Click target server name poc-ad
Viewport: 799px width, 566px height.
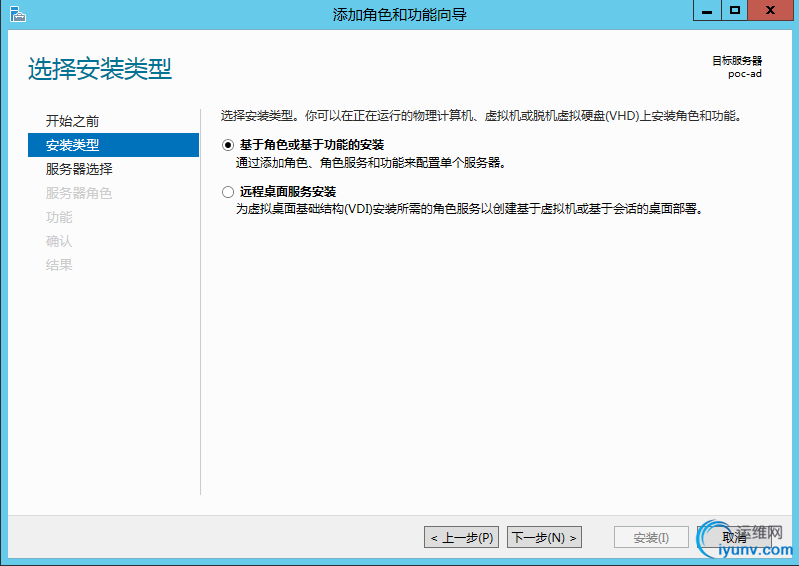tap(744, 74)
